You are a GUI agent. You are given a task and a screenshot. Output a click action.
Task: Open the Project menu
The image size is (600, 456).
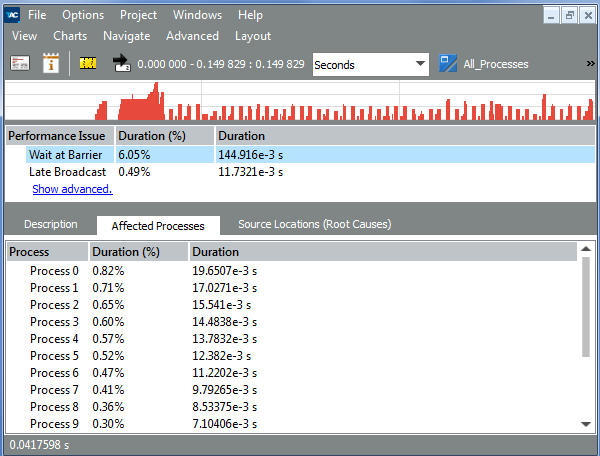[x=139, y=15]
